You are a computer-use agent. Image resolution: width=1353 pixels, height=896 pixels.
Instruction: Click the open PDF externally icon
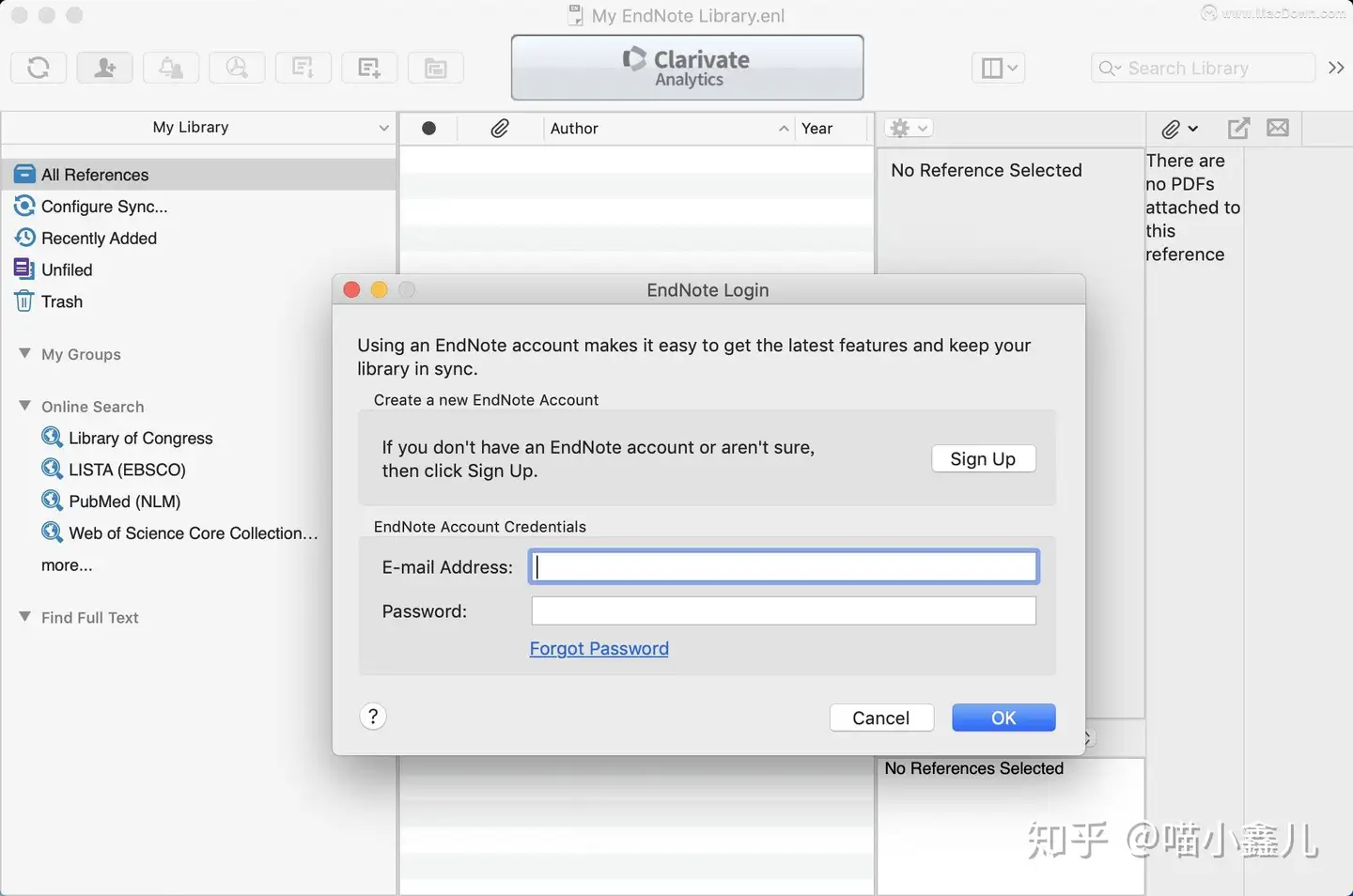(1238, 129)
